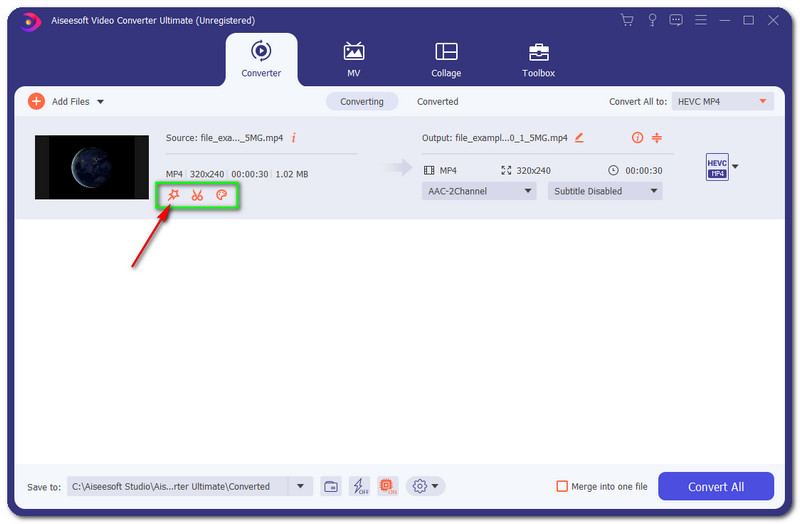Click the earth video thumbnail
This screenshot has height=524, width=800.
click(x=85, y=167)
